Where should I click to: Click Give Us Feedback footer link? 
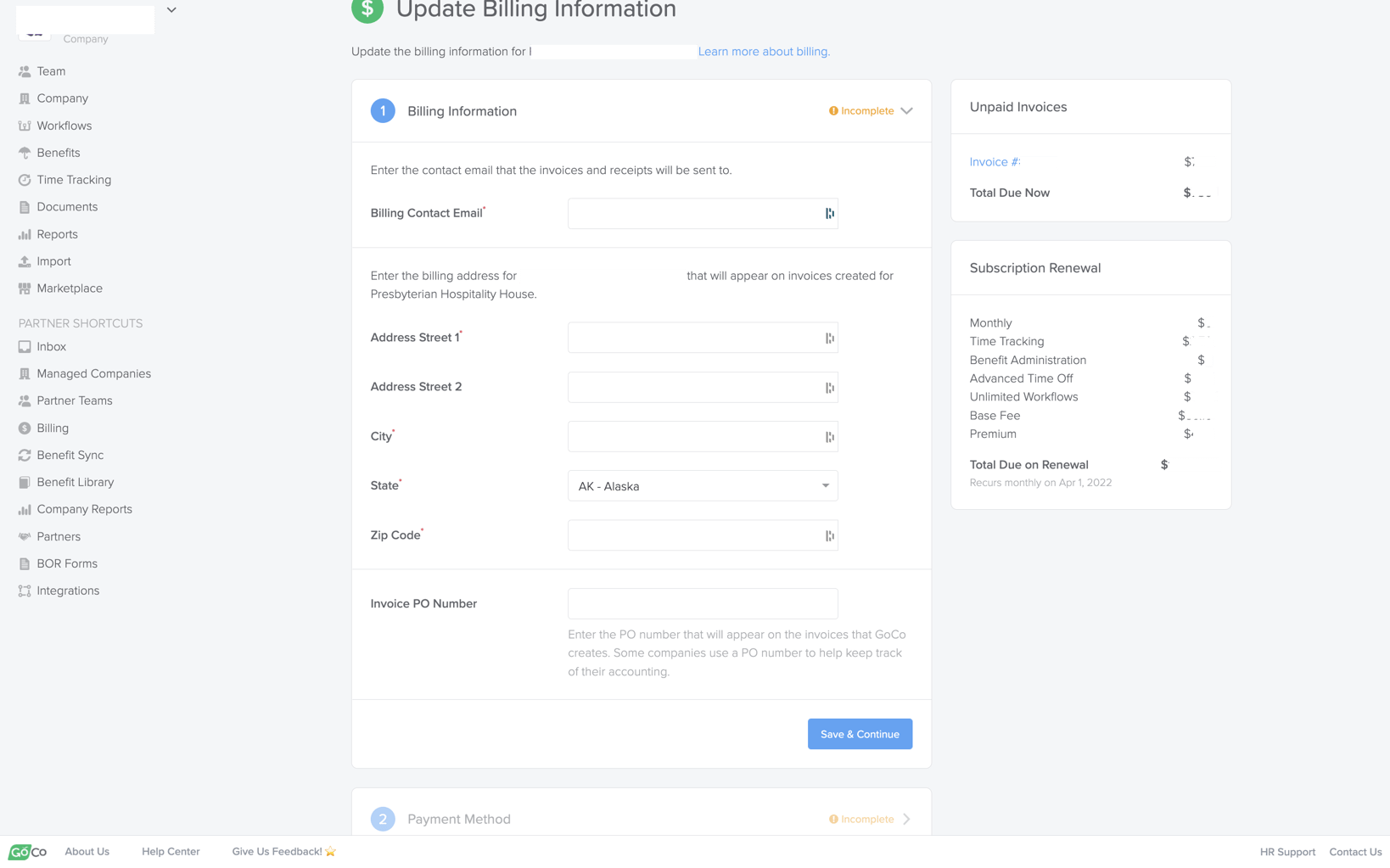pos(283,852)
